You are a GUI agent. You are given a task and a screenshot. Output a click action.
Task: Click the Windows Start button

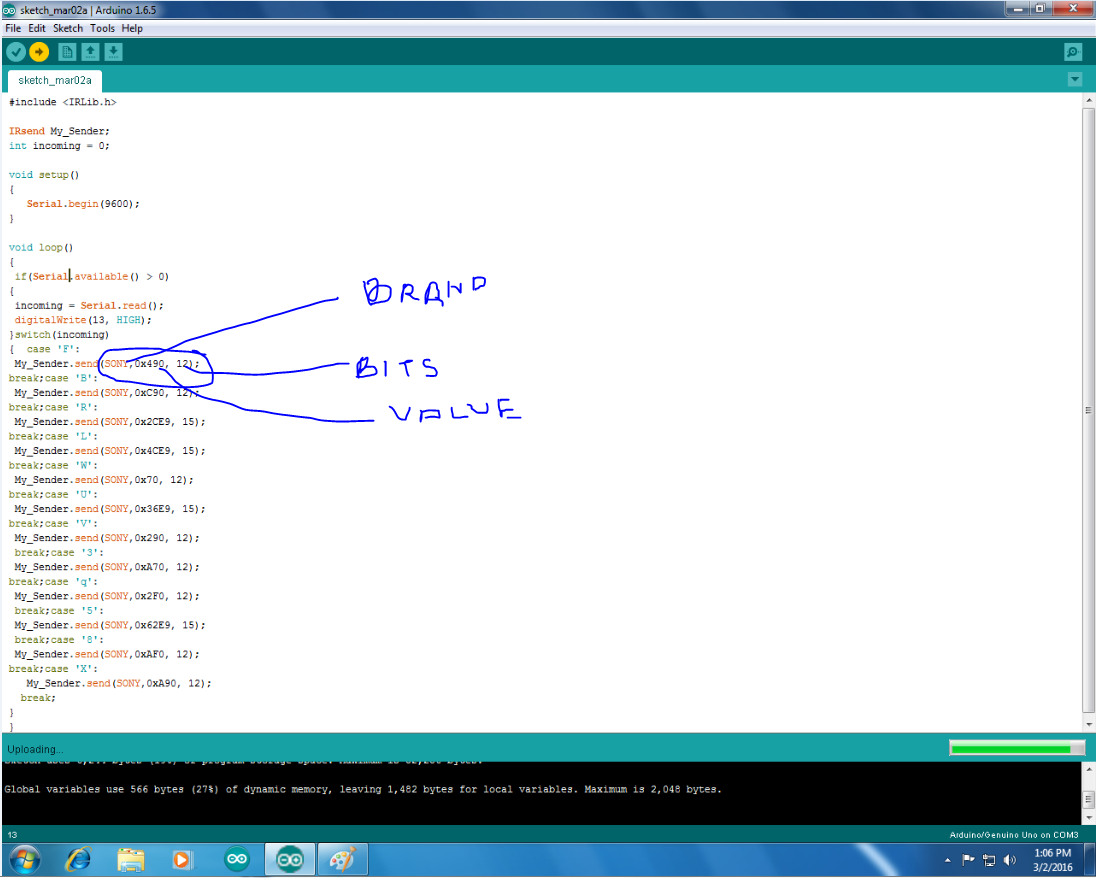click(x=24, y=859)
